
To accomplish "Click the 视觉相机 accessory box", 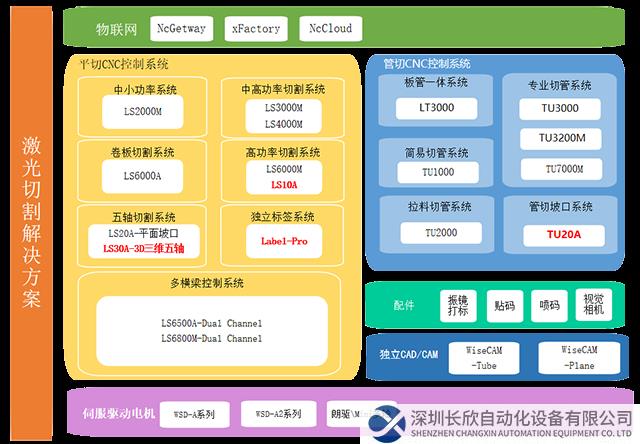I will click(595, 305).
